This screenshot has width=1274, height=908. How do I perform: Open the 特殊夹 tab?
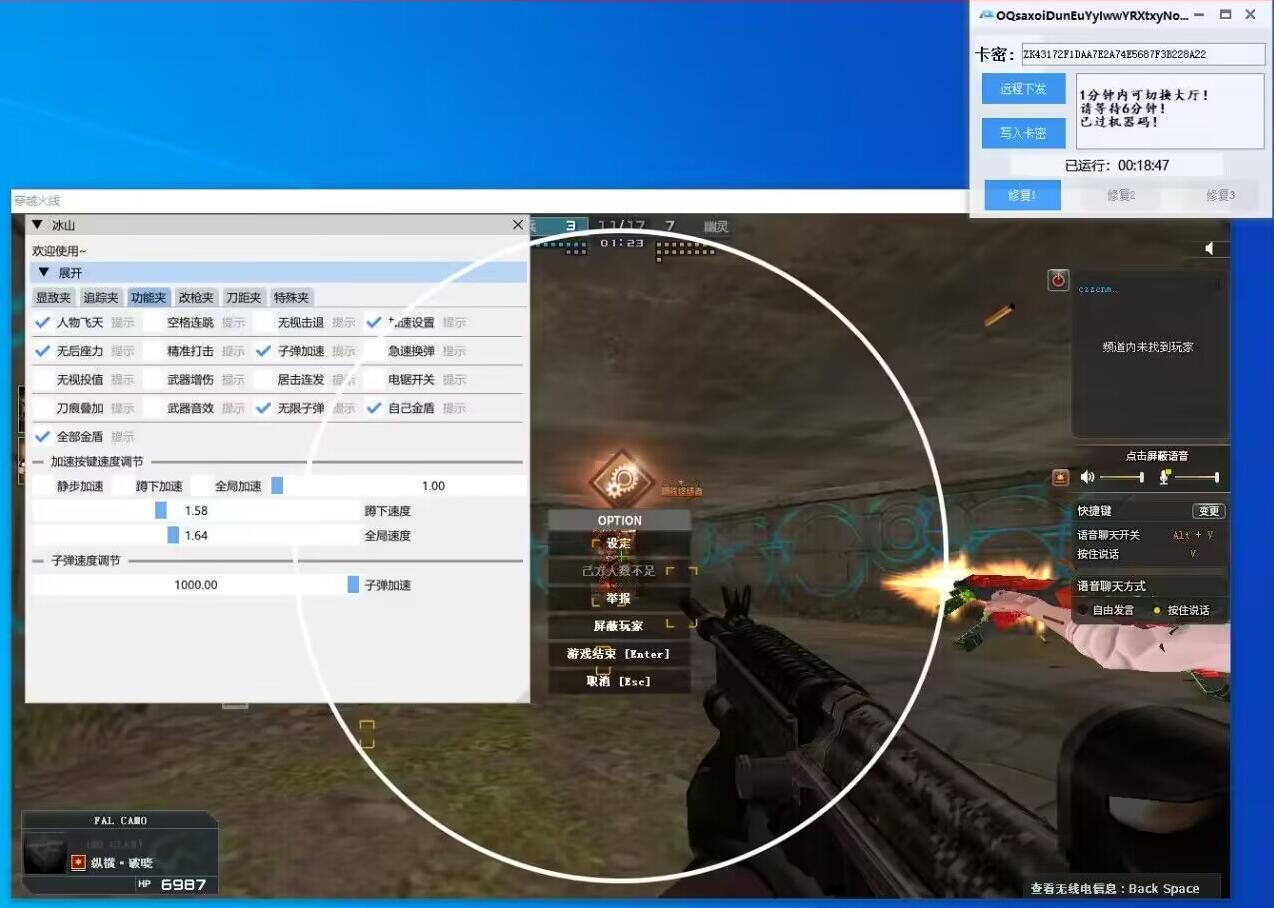pos(291,297)
